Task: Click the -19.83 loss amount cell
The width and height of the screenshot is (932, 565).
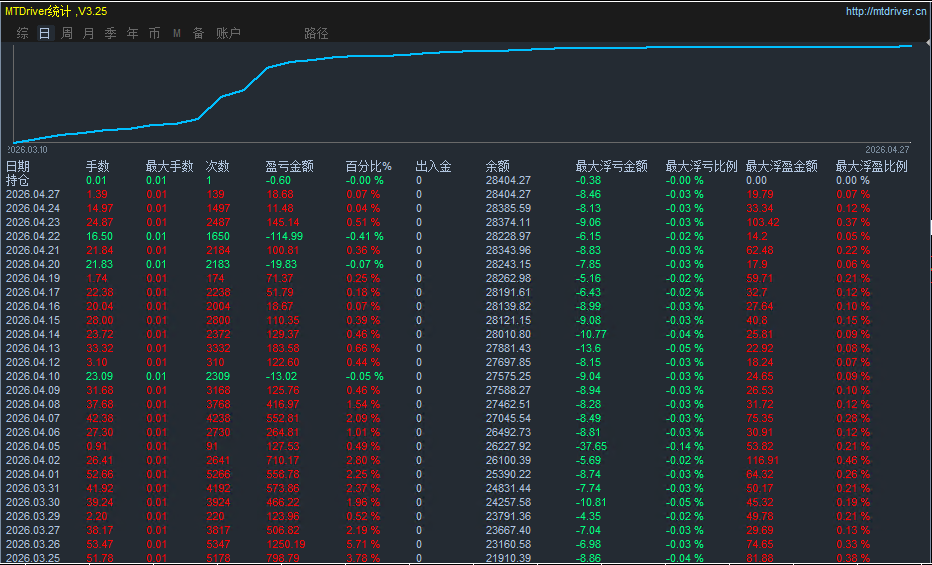Action: tap(281, 264)
